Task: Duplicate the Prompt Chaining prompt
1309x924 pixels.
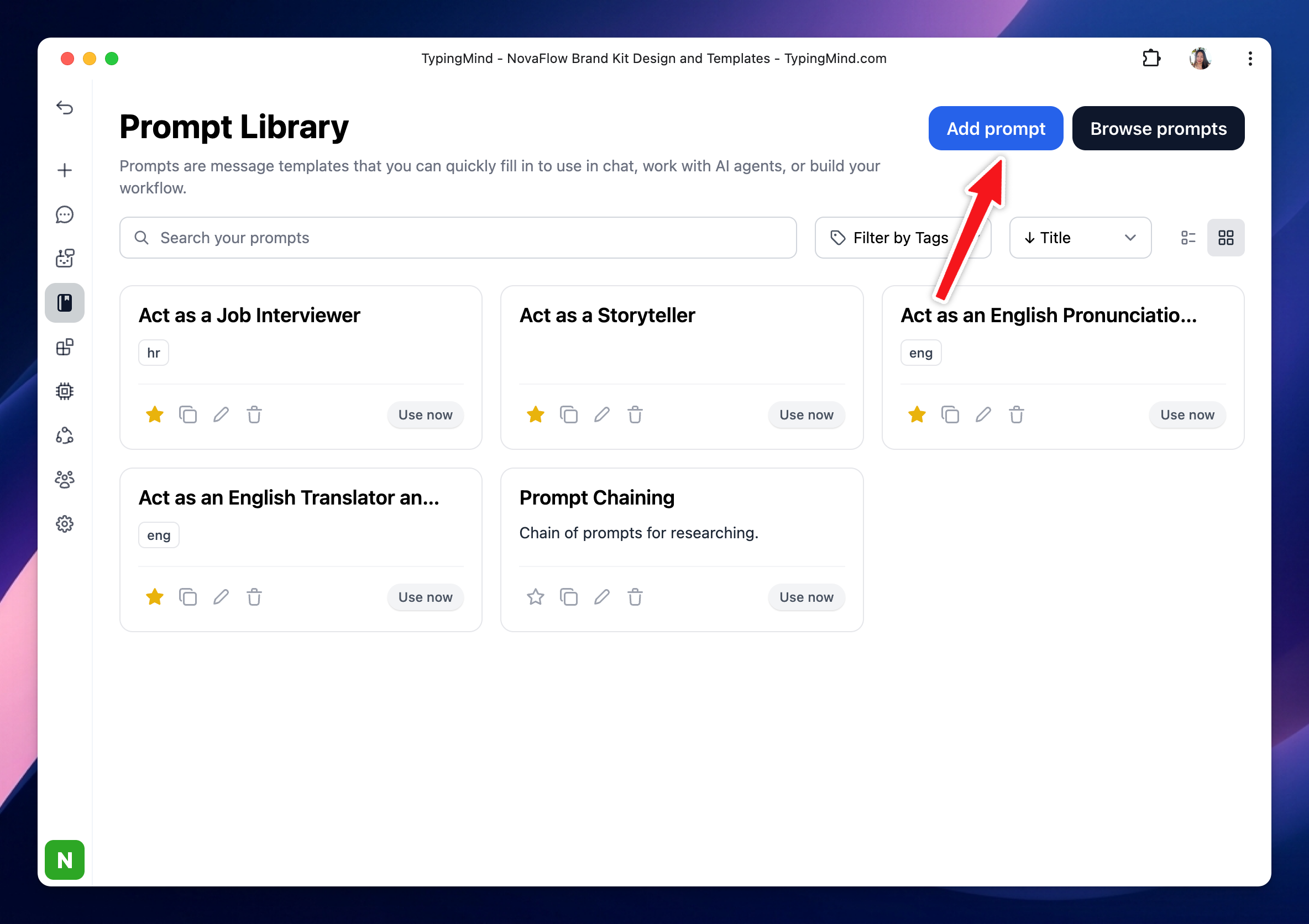Action: tap(569, 597)
